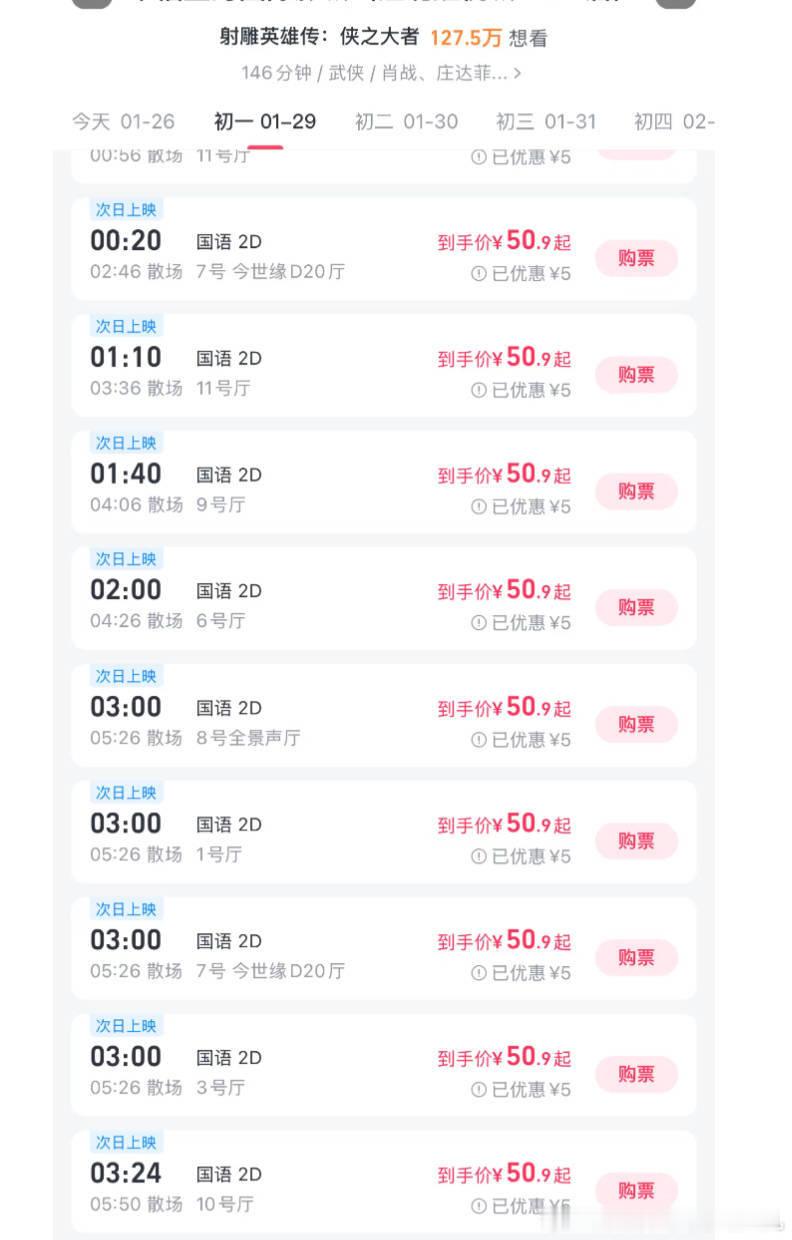This screenshot has width=792, height=1240.
Task: Tap discount info icon for 02:00 showing
Action: tap(479, 623)
